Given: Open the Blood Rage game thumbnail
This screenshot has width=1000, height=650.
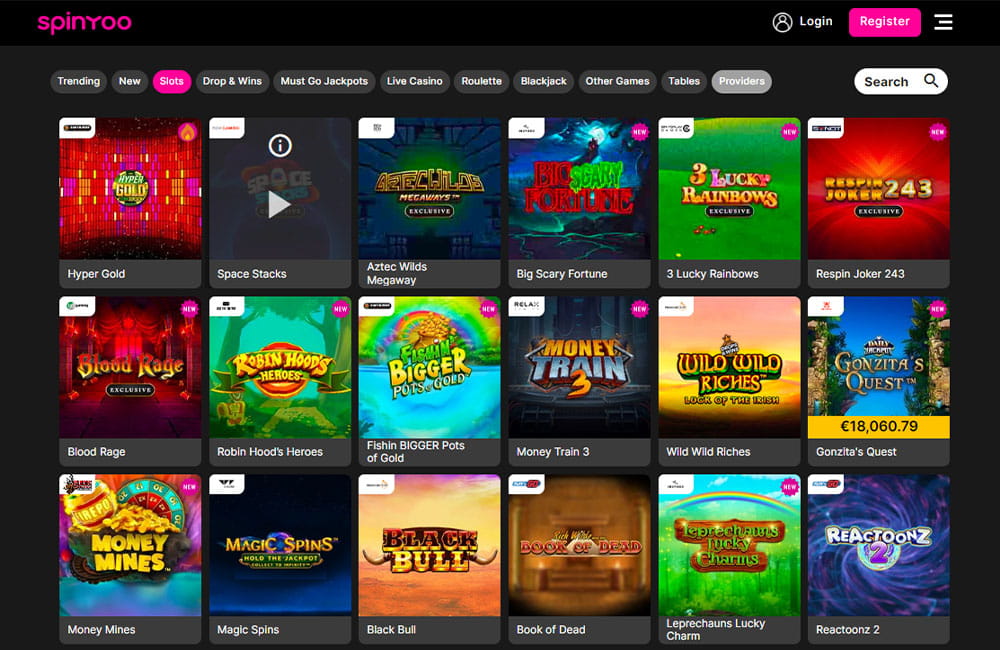Looking at the screenshot, I should [x=130, y=367].
